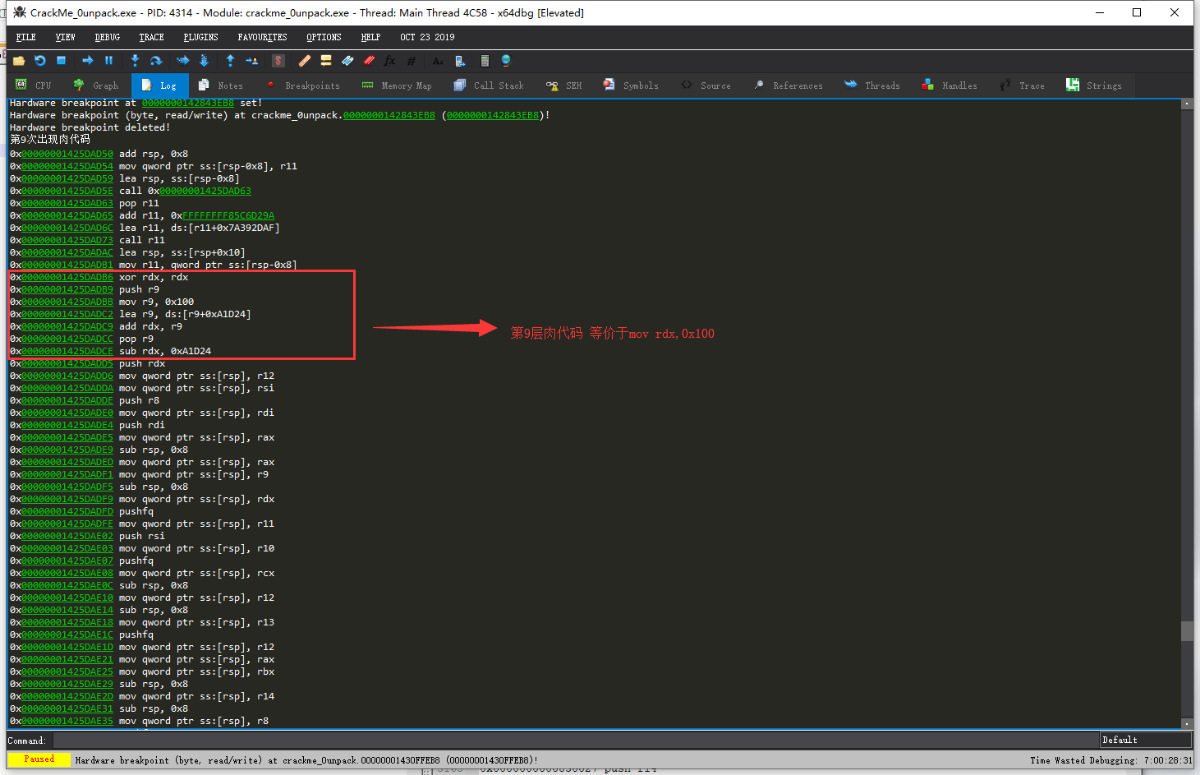1200x775 pixels.
Task: Follow address link 00000001425DAD50 on add rsp line
Action: pos(67,154)
